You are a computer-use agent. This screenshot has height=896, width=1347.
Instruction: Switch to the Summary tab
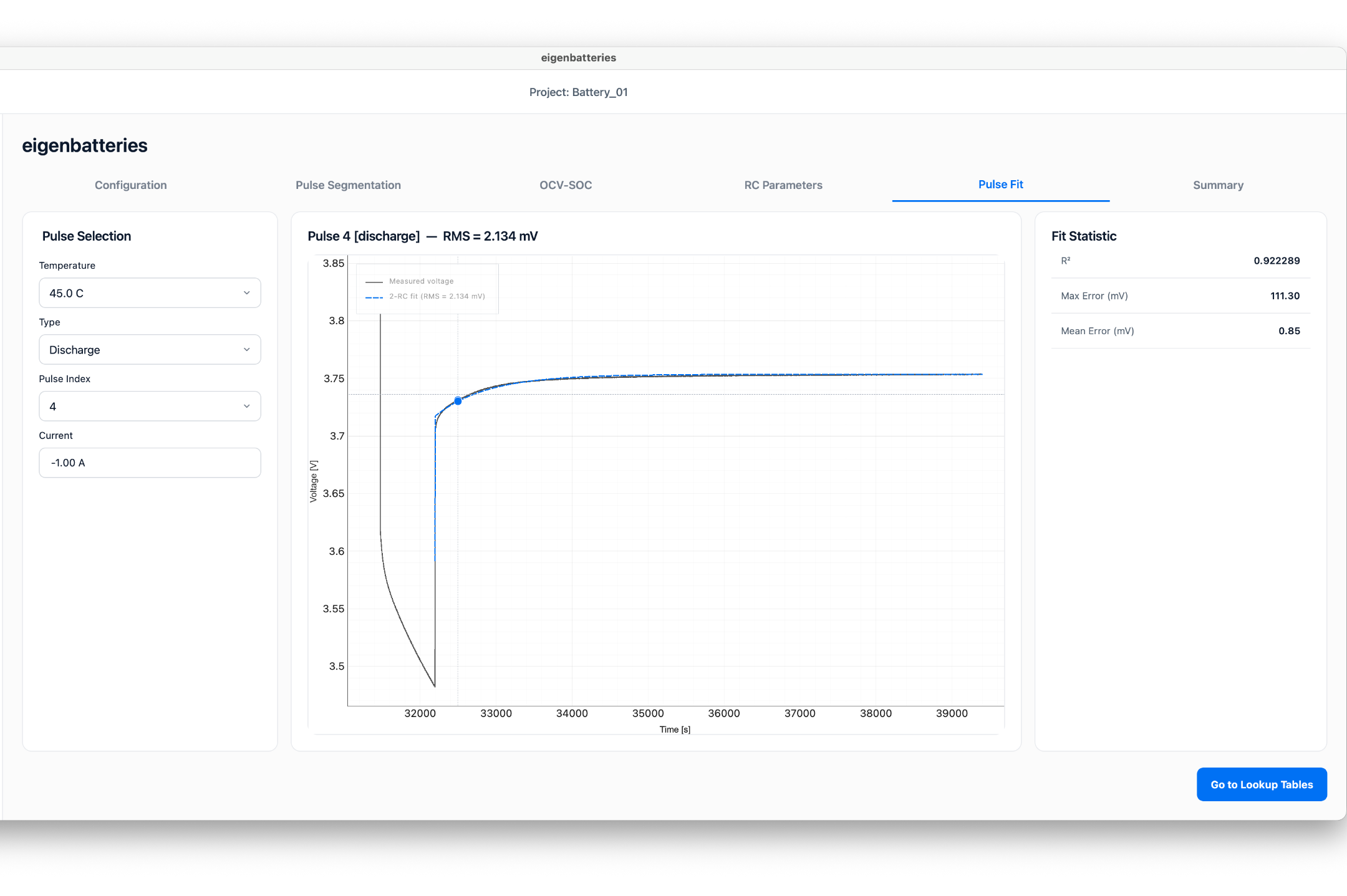point(1219,185)
